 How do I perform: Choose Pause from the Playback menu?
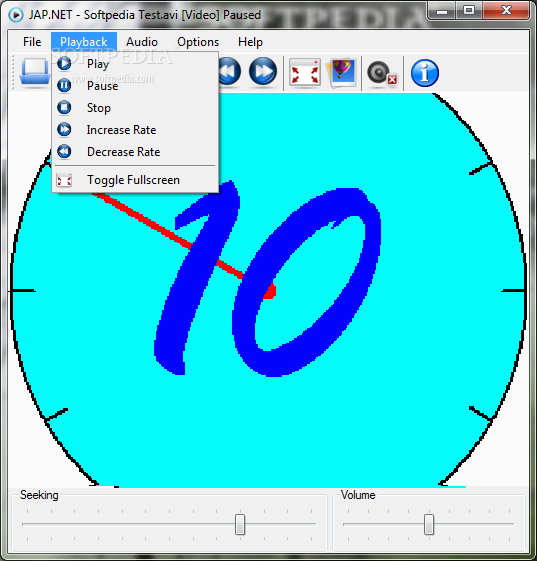click(135, 86)
